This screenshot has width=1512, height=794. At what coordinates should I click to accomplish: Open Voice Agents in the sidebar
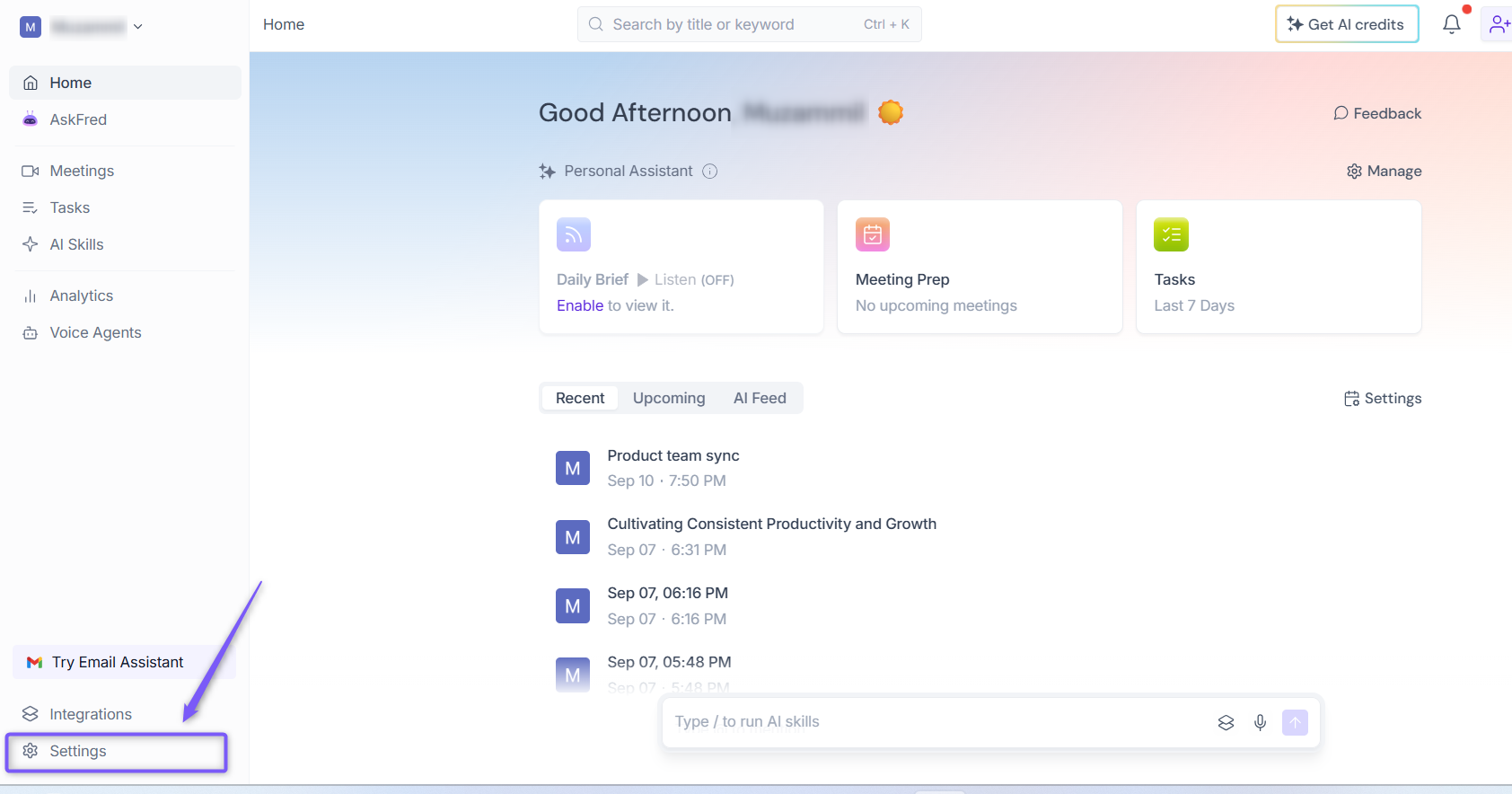pyautogui.click(x=125, y=332)
